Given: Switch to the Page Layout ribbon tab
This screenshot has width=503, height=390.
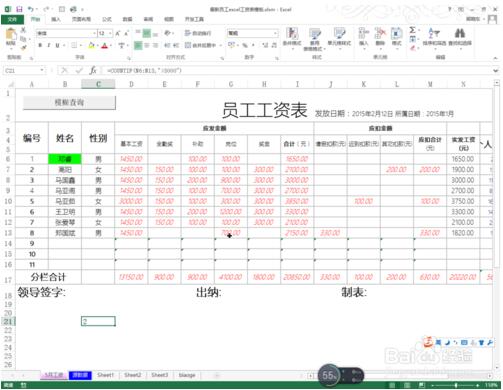Looking at the screenshot, I should click(81, 19).
